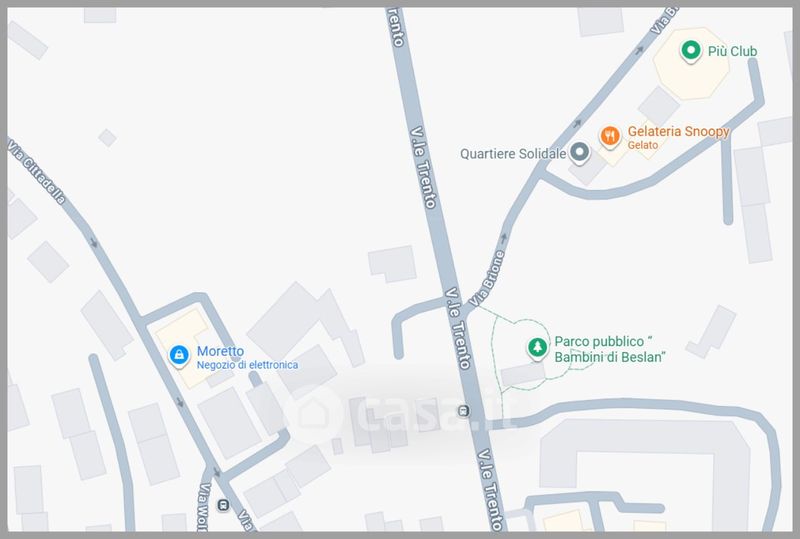Click the casa.it house logo watermark
This screenshot has width=800, height=539.
pyautogui.click(x=313, y=412)
